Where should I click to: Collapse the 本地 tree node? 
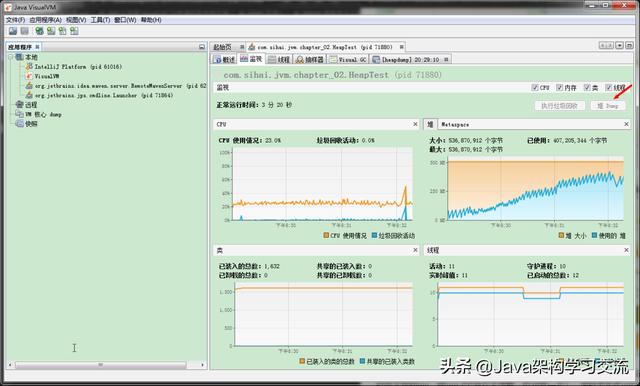[11, 57]
